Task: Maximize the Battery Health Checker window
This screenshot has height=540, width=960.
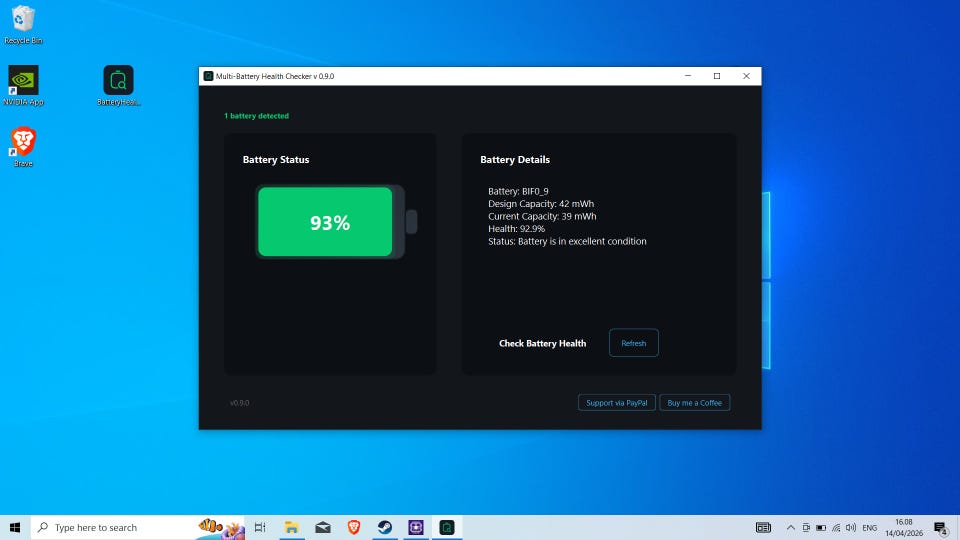Action: [717, 76]
